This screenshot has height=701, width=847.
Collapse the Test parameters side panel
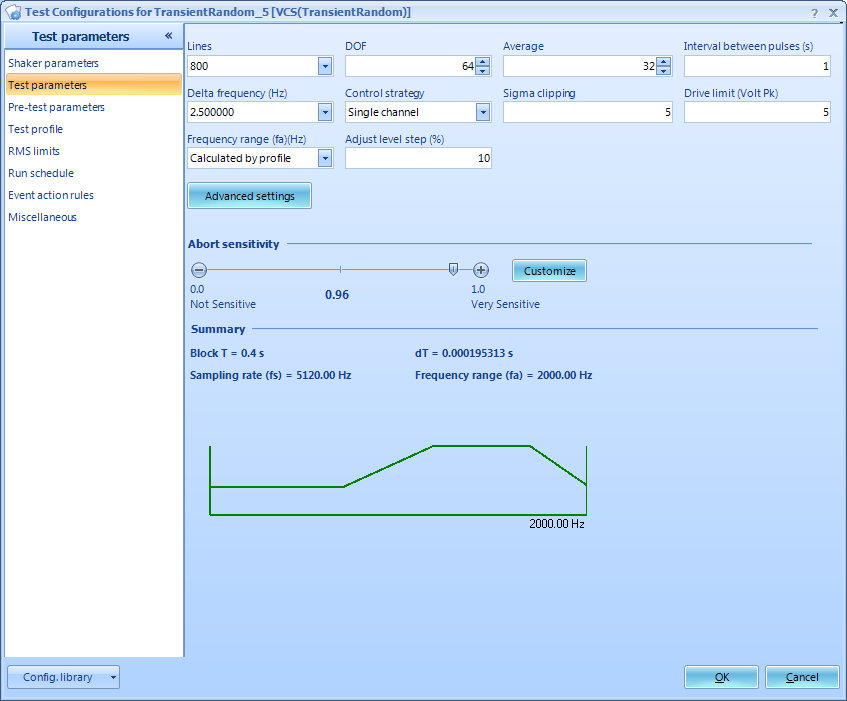(x=169, y=36)
